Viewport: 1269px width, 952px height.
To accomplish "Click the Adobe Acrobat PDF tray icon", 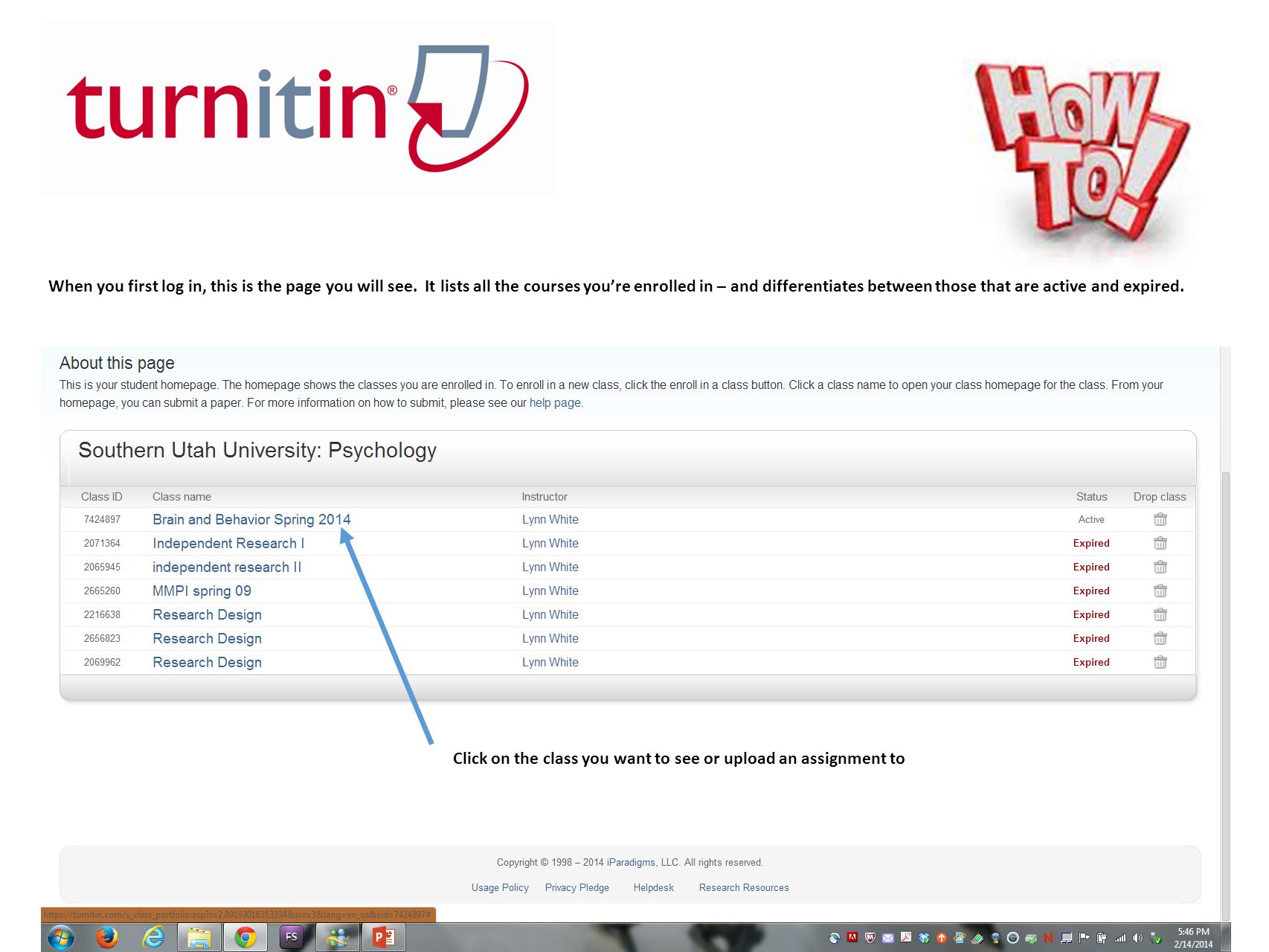I will [906, 937].
